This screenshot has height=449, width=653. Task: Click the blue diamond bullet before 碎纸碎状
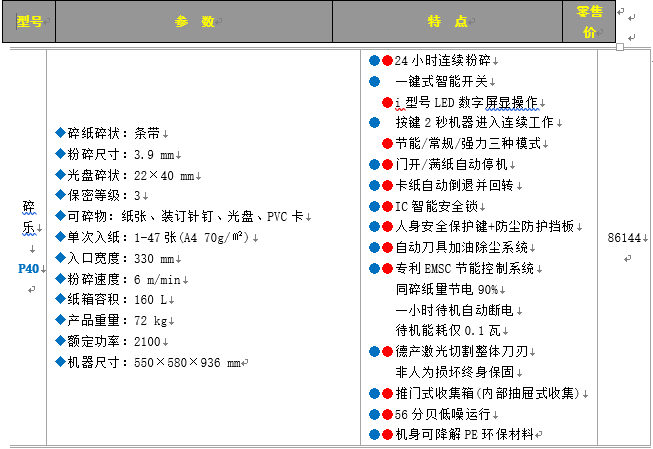[x=60, y=133]
